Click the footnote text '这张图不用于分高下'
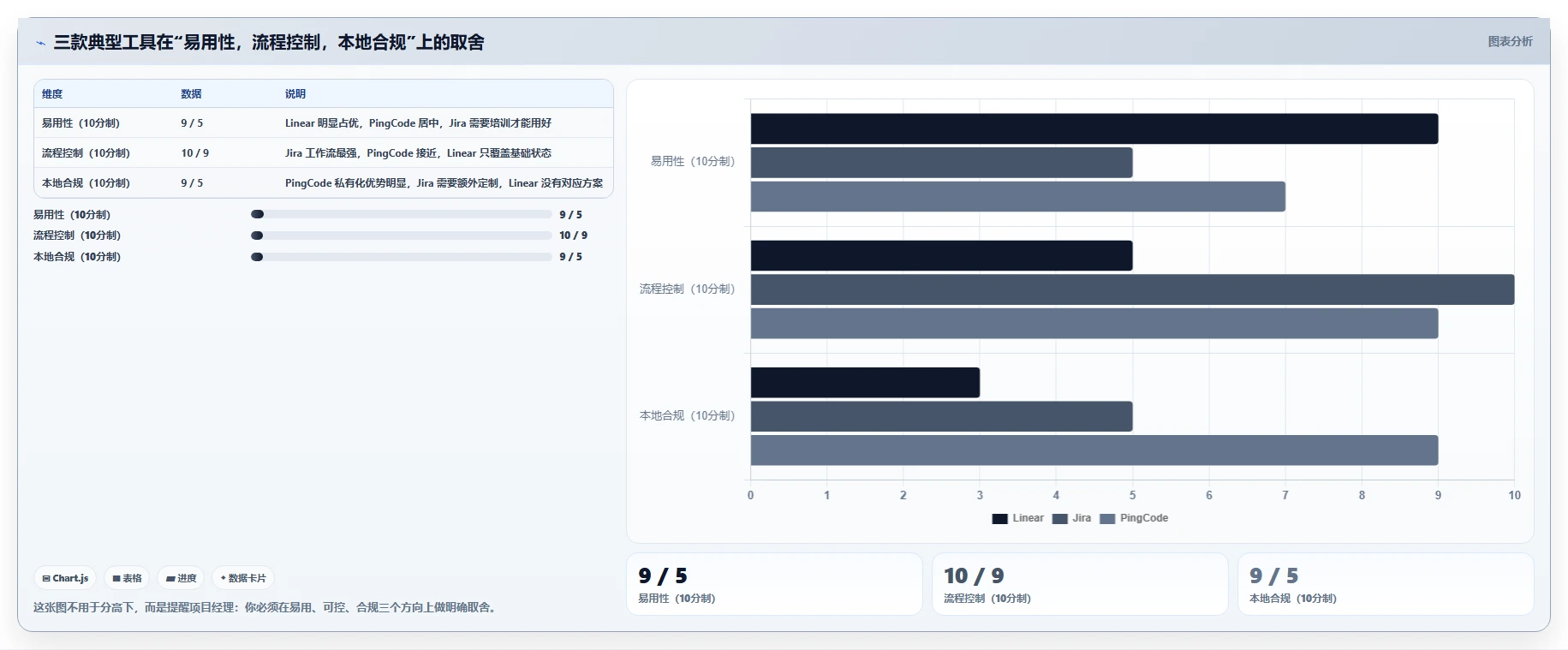1568x650 pixels. tap(265, 607)
